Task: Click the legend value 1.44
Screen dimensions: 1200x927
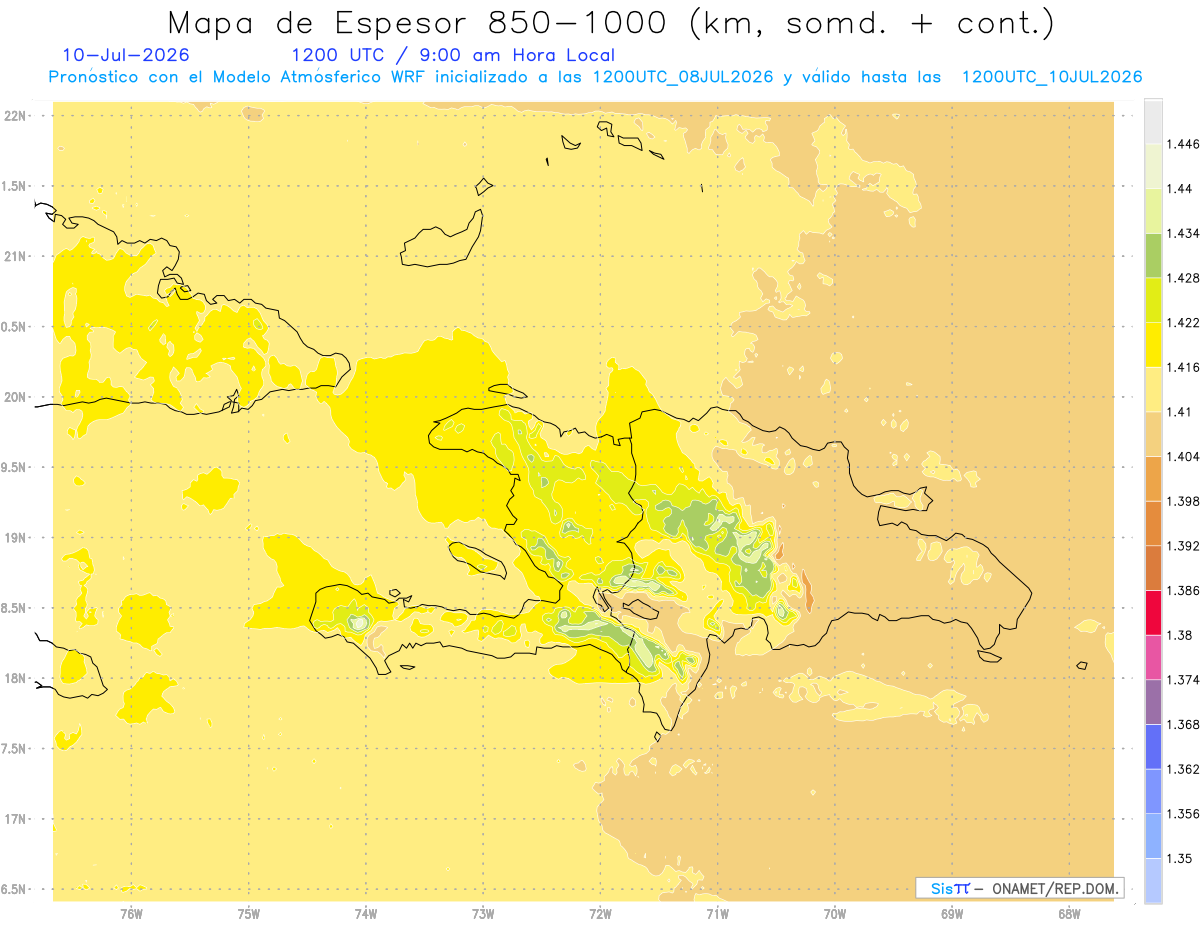Action: (x=1180, y=189)
